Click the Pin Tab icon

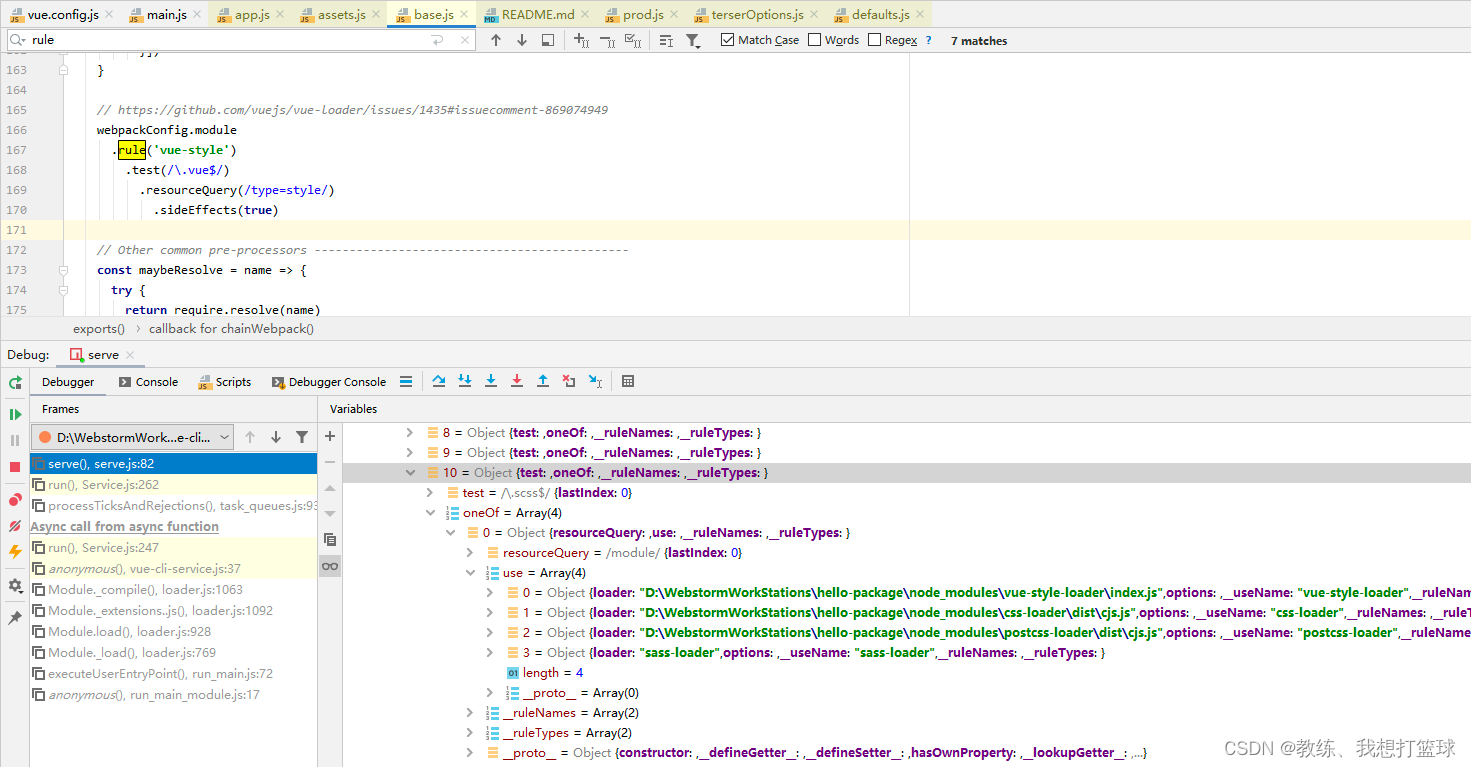15,618
